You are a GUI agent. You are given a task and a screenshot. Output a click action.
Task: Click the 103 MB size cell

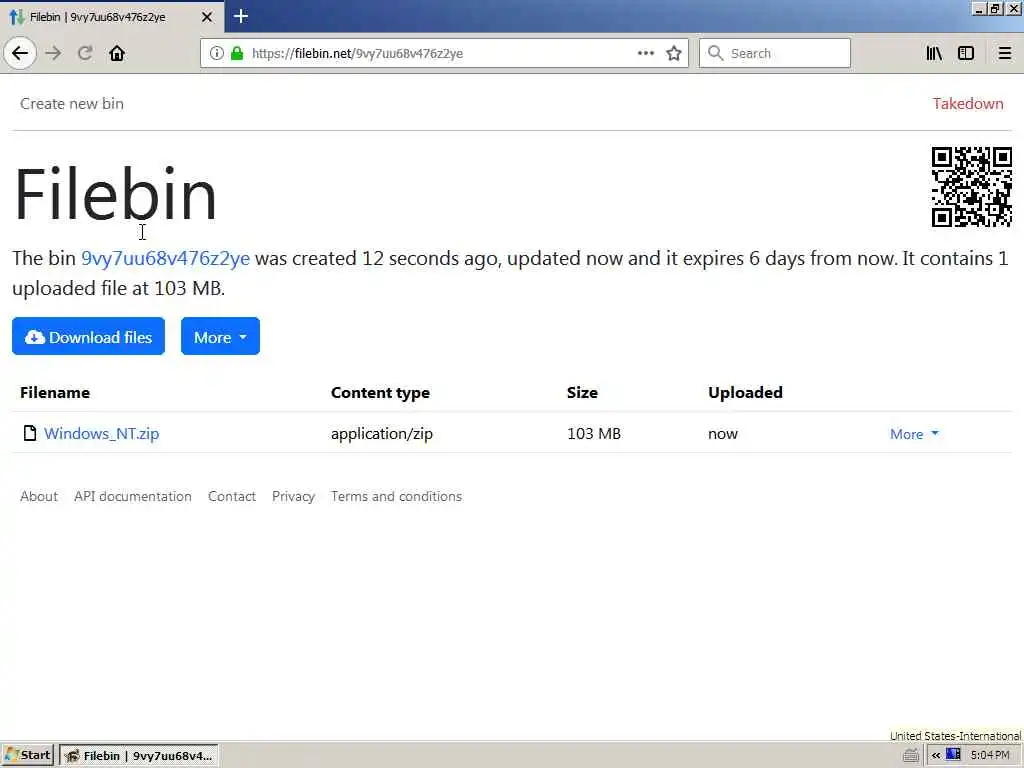pyautogui.click(x=594, y=434)
